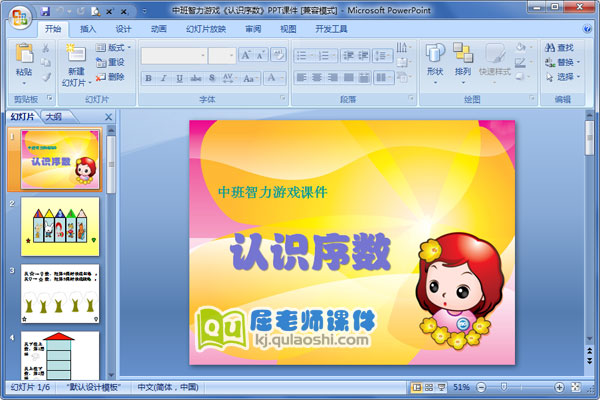
Task: Click the zoom slider handle
Action: click(x=504, y=387)
